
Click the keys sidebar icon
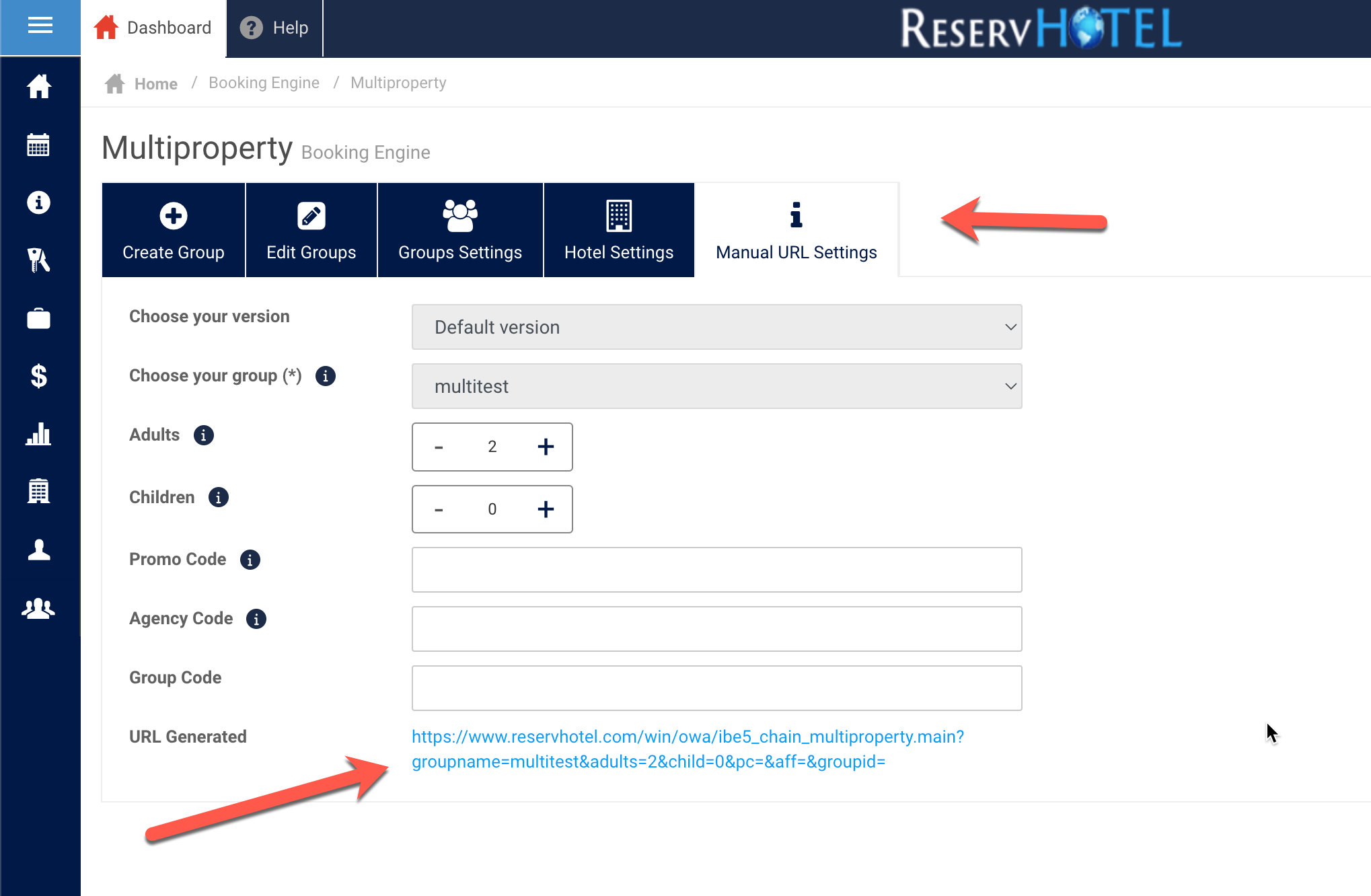[x=38, y=260]
